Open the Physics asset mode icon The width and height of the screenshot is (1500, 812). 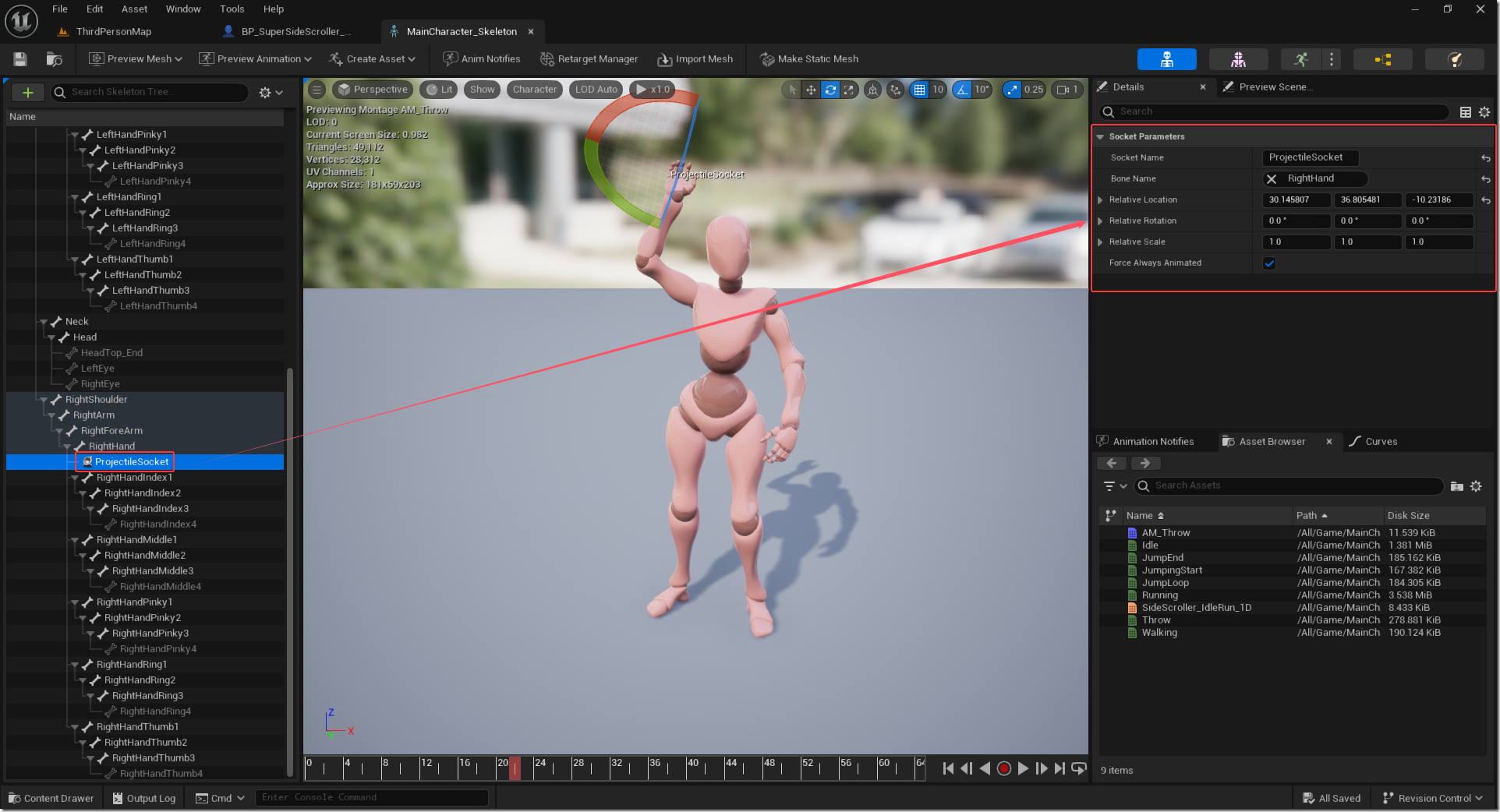tap(1454, 59)
